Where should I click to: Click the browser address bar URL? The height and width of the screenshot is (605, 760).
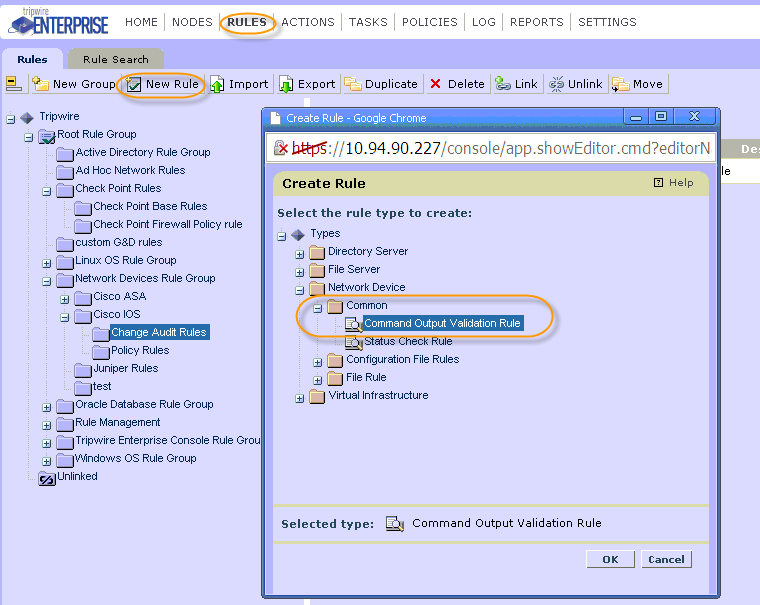point(500,148)
